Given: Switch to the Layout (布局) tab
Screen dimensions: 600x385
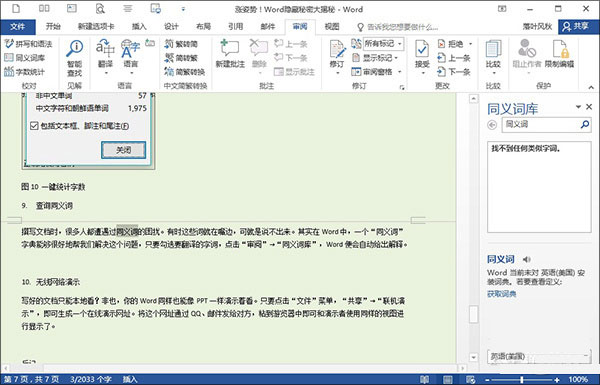Looking at the screenshot, I should coord(203,26).
